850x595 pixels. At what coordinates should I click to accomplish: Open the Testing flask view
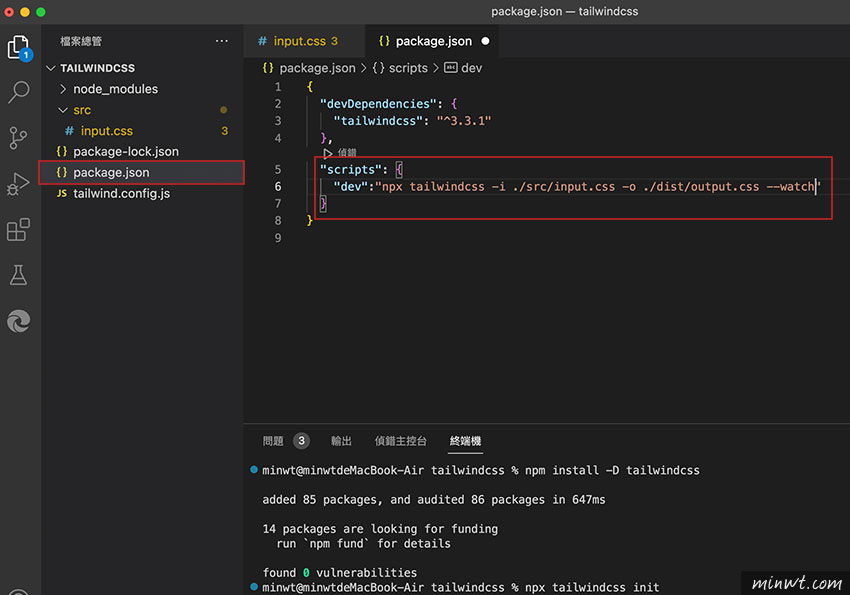point(18,275)
